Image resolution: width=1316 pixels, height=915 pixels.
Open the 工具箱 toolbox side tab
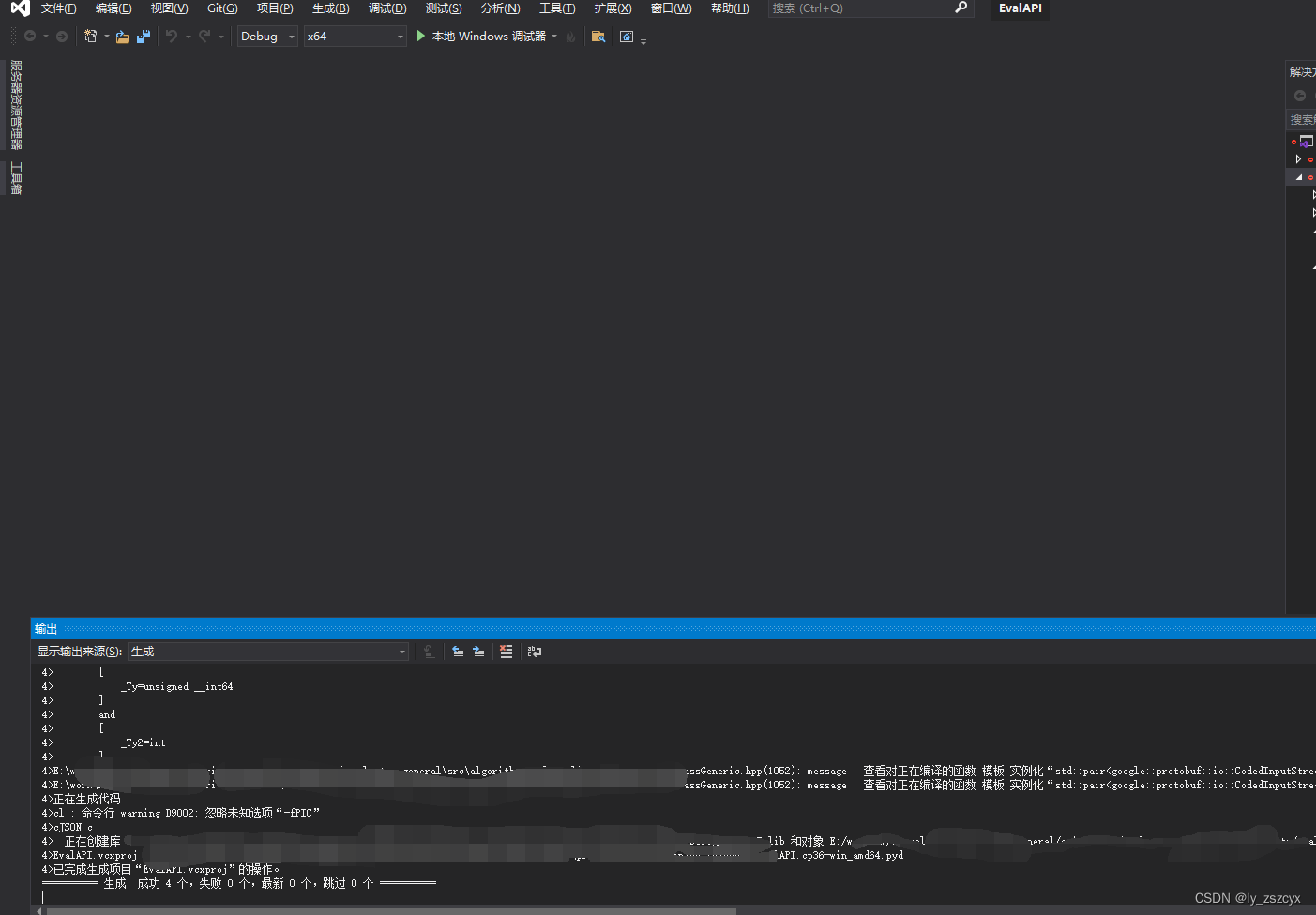pyautogui.click(x=16, y=178)
